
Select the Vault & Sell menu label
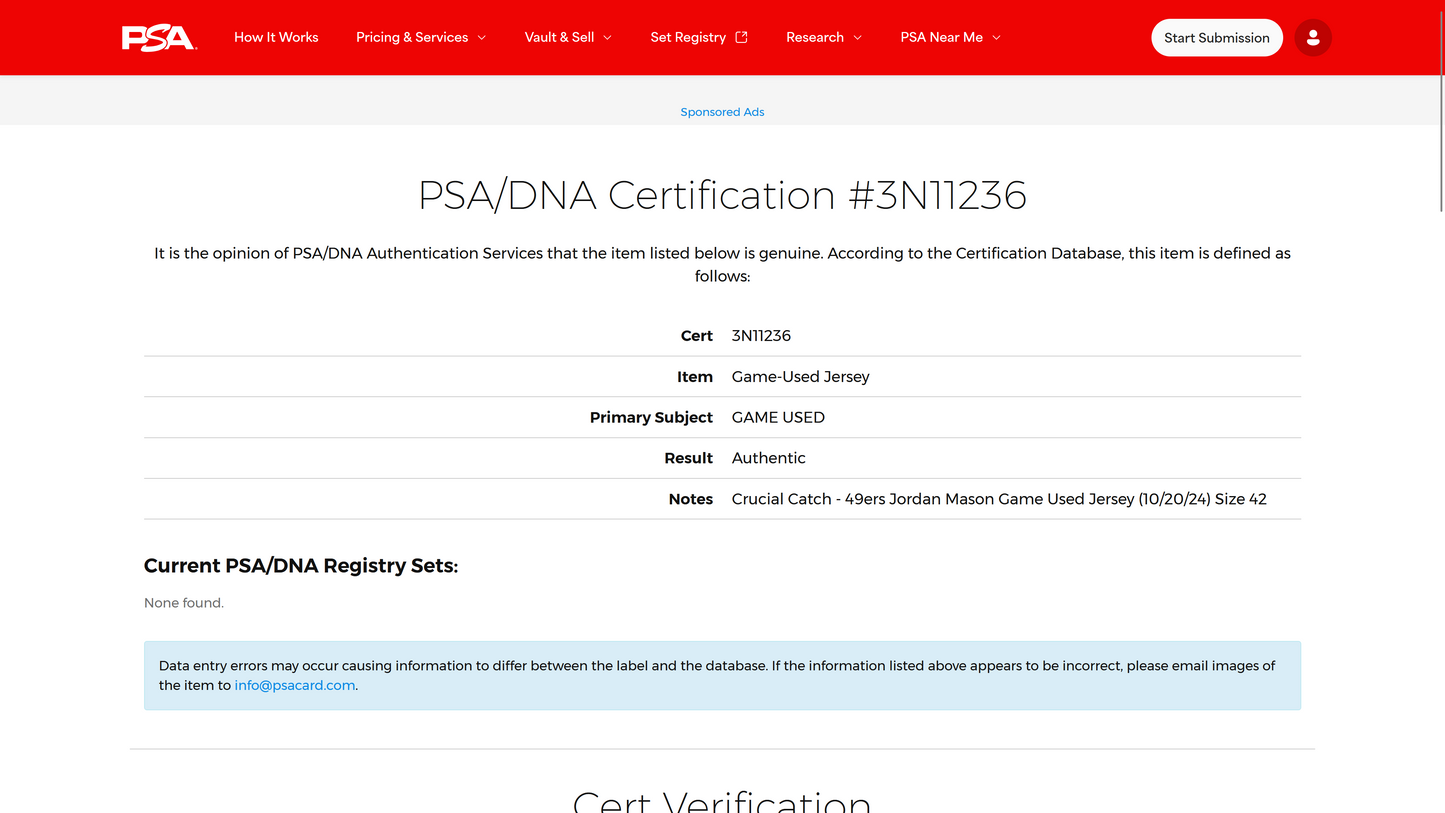click(559, 37)
